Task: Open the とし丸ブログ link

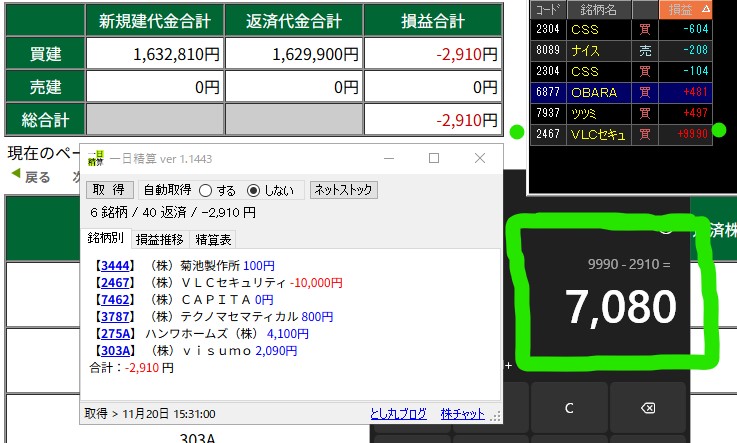Action: (396, 413)
